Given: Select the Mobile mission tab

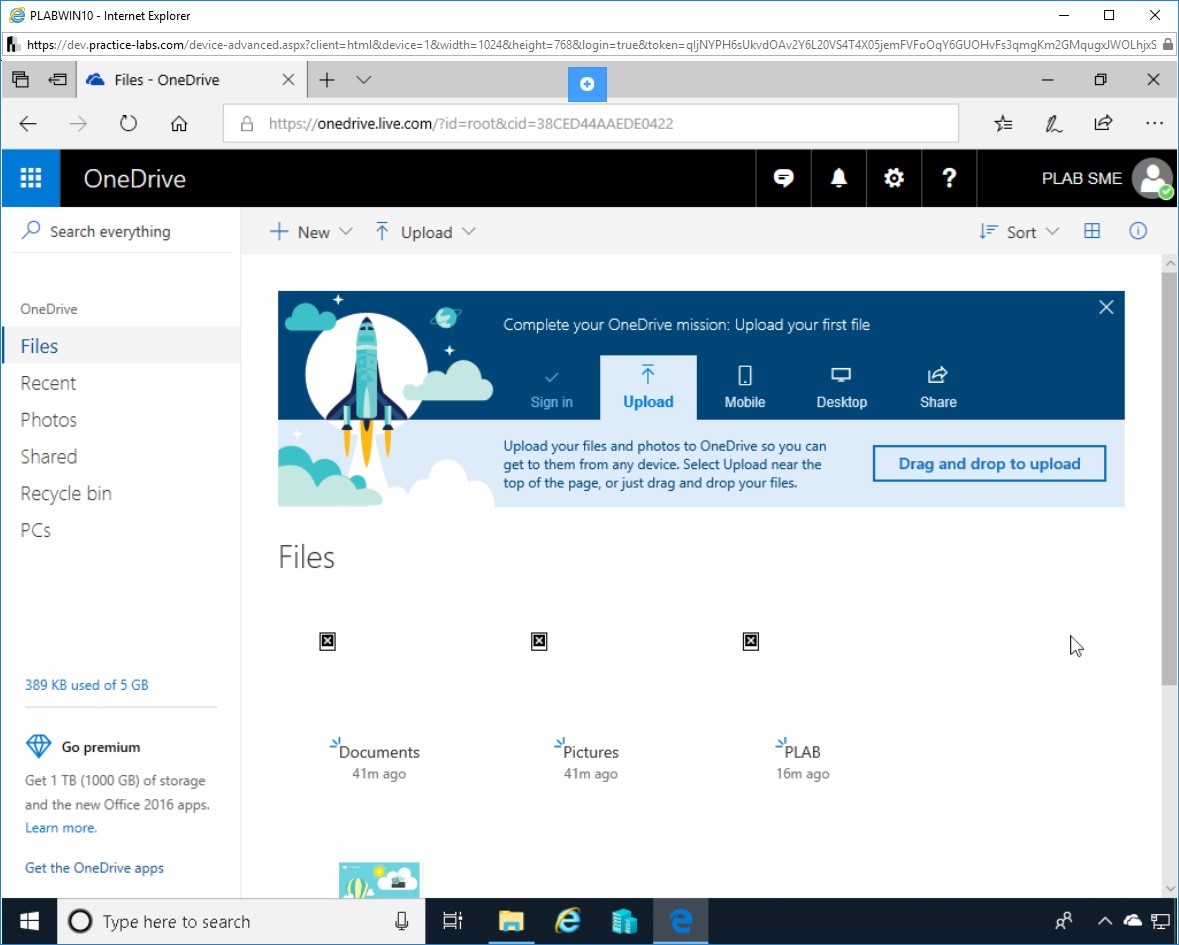Looking at the screenshot, I should 744,388.
